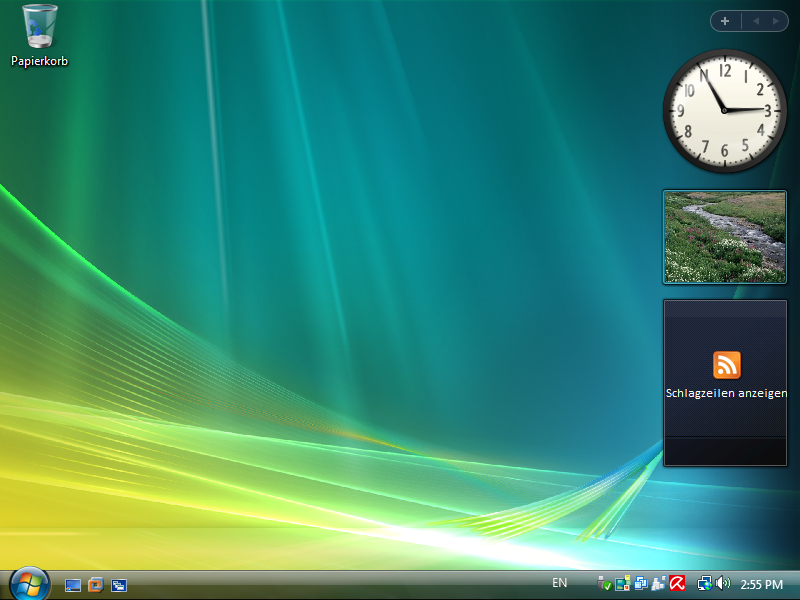
Task: Show next Sidebar page with right arrow
Action: tap(775, 20)
